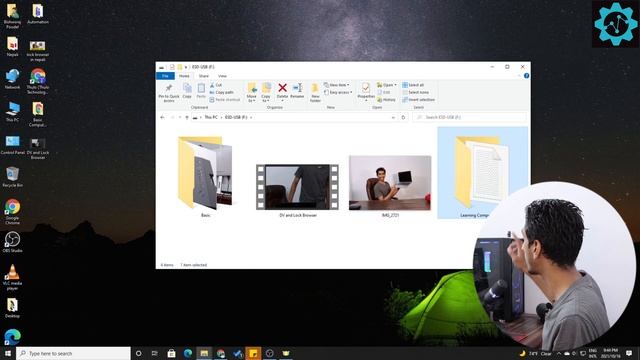The image size is (640, 360).
Task: Expand the ribbon Open dropdown
Action: tap(387, 85)
